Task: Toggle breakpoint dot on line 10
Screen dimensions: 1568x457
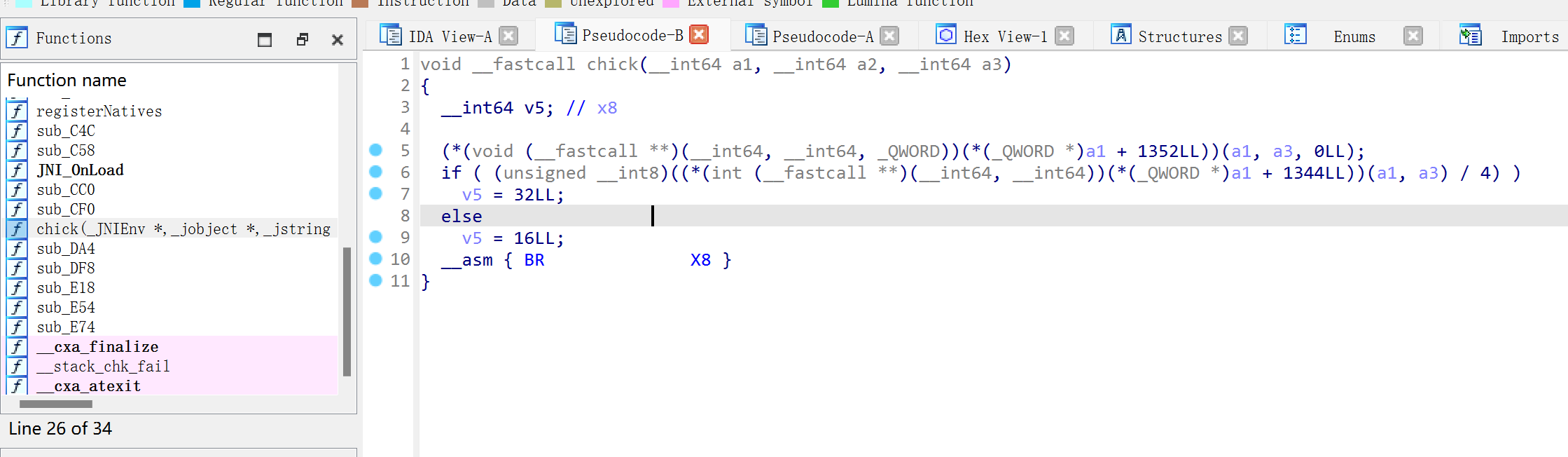Action: coord(375,259)
